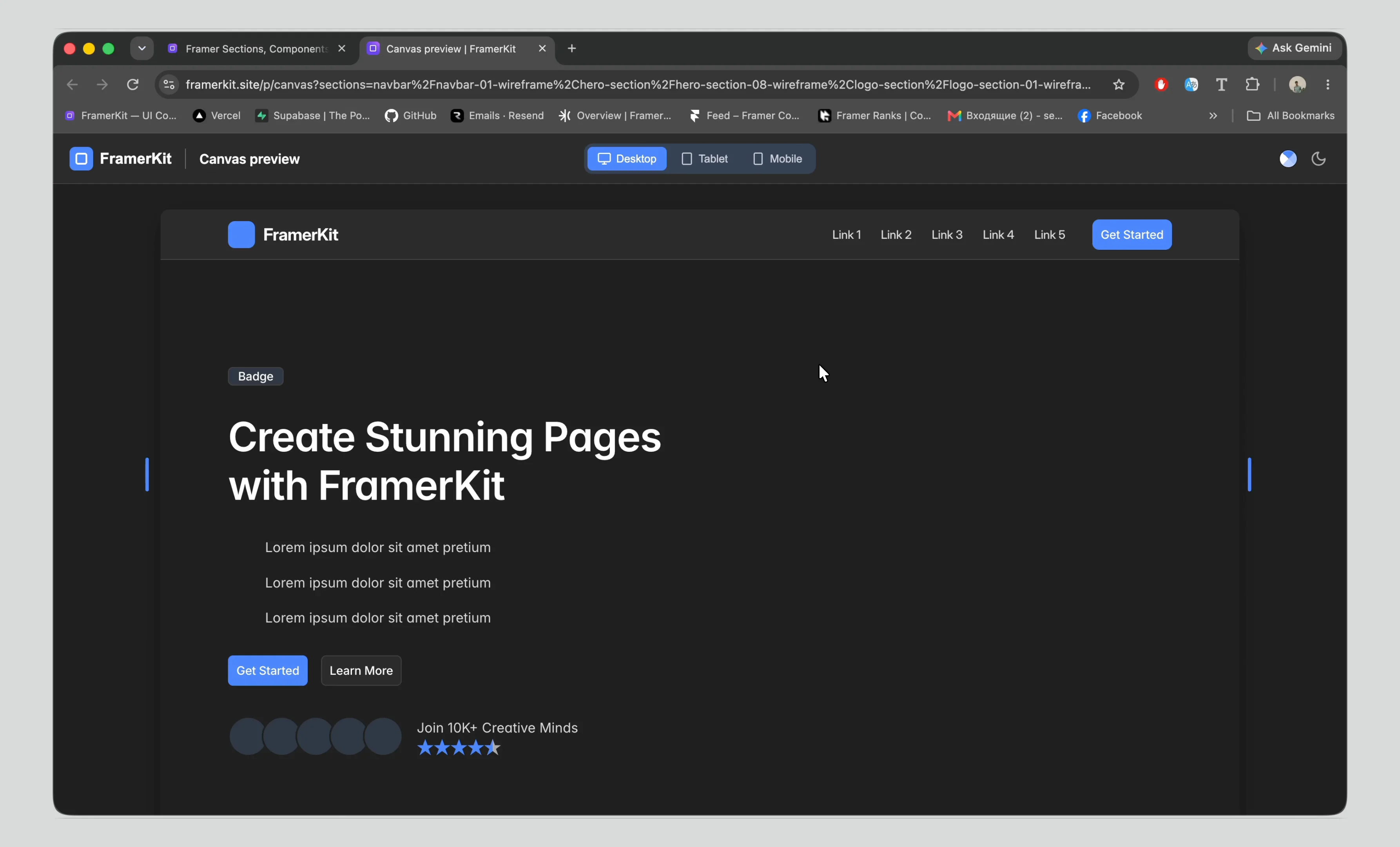
Task: Open the Emails · Resend bookmark
Action: coord(497,115)
